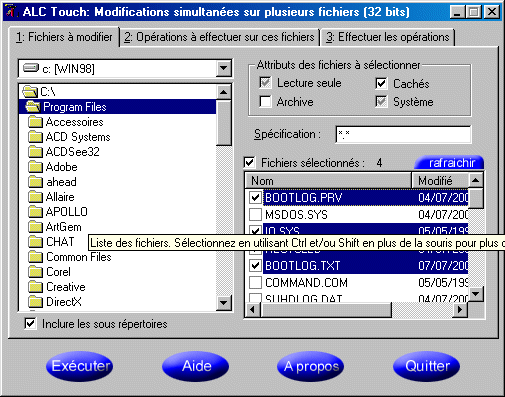Click the drive icon in the c: [WIN98] combo
This screenshot has width=505, height=397.
[x=31, y=68]
